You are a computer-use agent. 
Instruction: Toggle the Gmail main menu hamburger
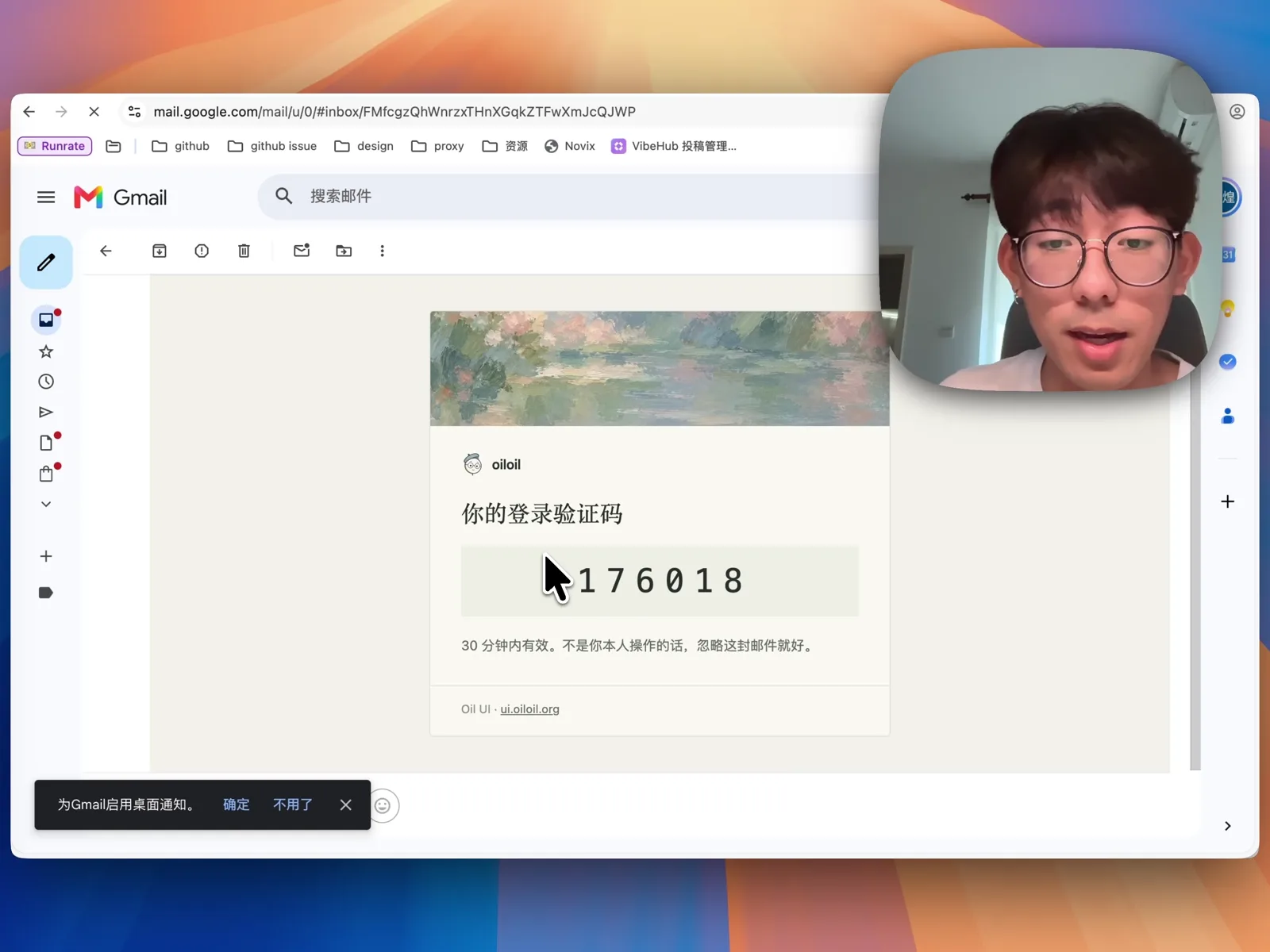46,197
